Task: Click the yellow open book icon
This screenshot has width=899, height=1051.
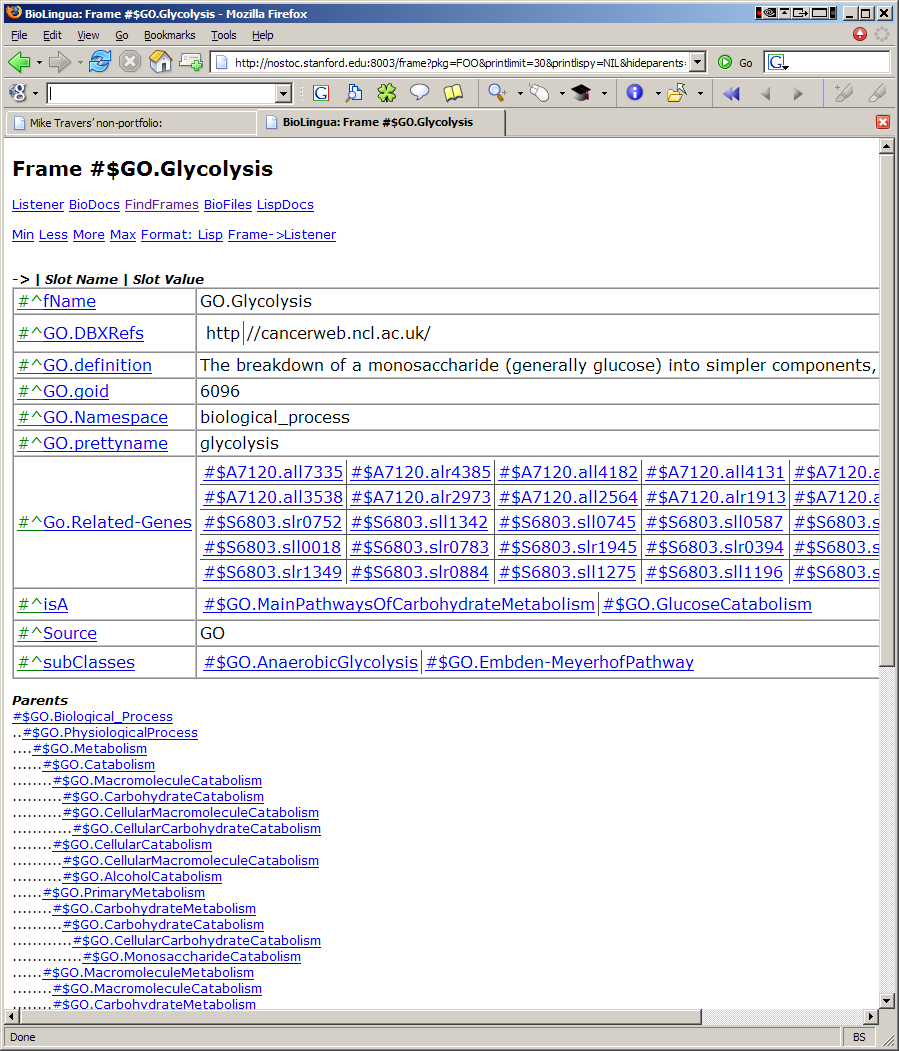Action: (453, 92)
